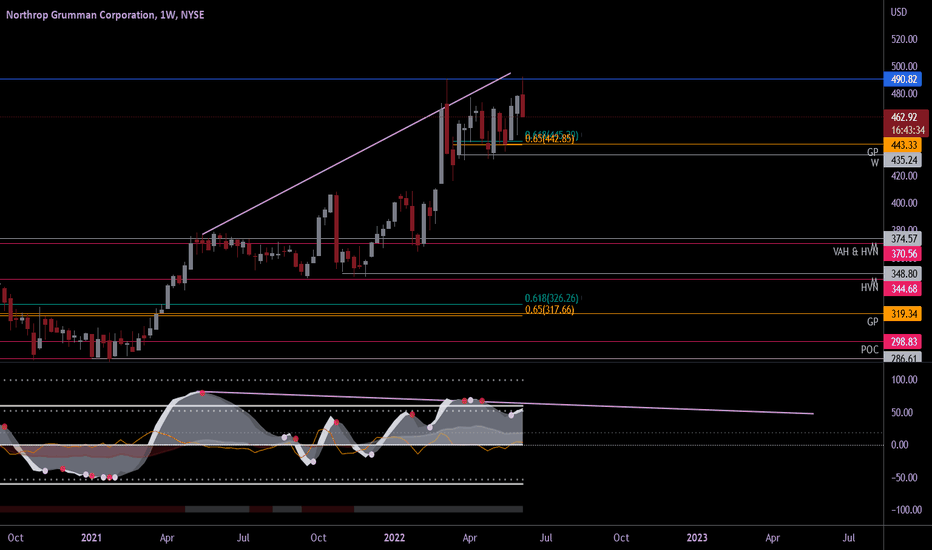Select the HVN label beside 344.68
Image resolution: width=932 pixels, height=550 pixels.
[870, 288]
